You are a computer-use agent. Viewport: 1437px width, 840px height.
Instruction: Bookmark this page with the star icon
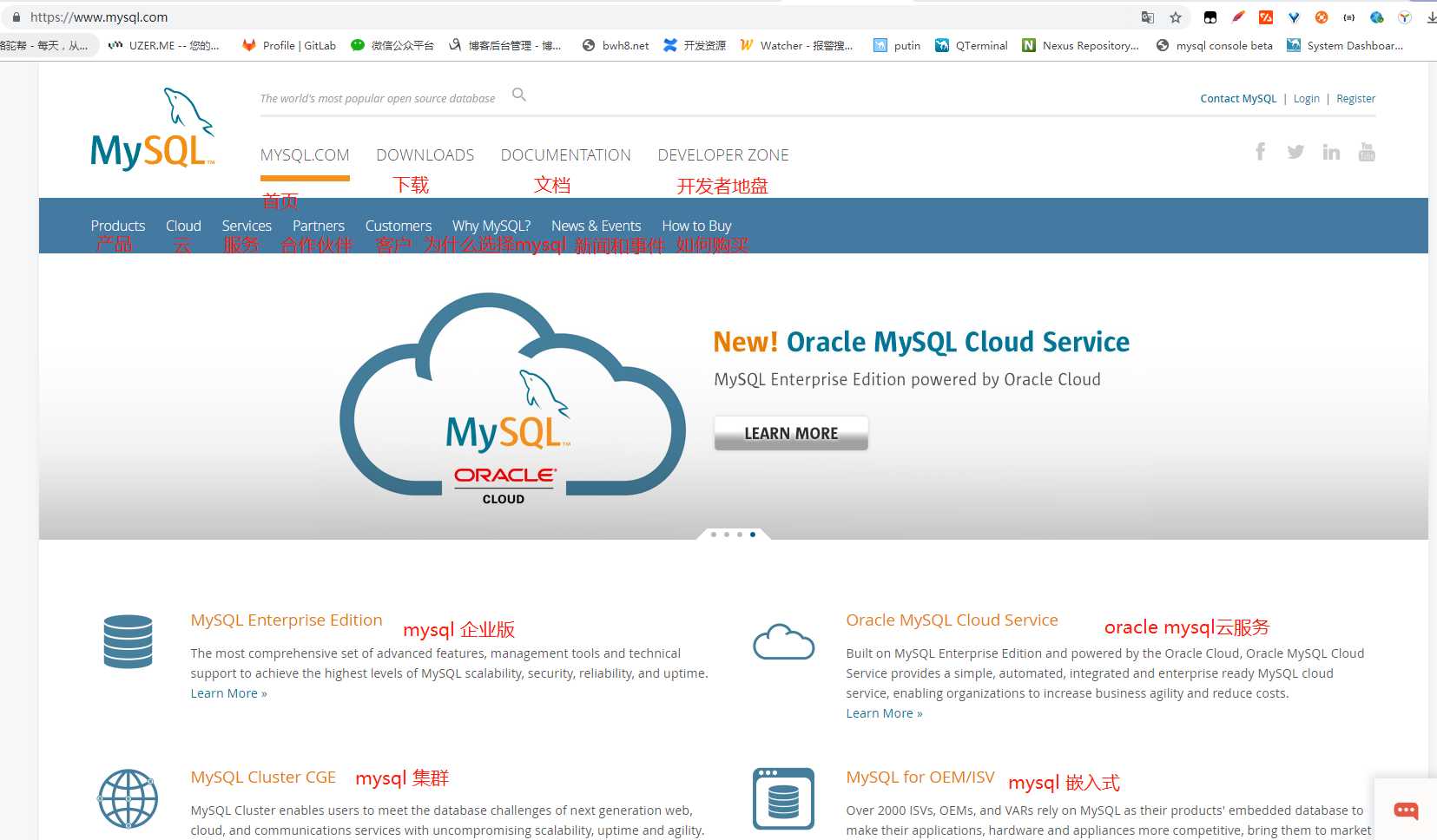pyautogui.click(x=1176, y=17)
